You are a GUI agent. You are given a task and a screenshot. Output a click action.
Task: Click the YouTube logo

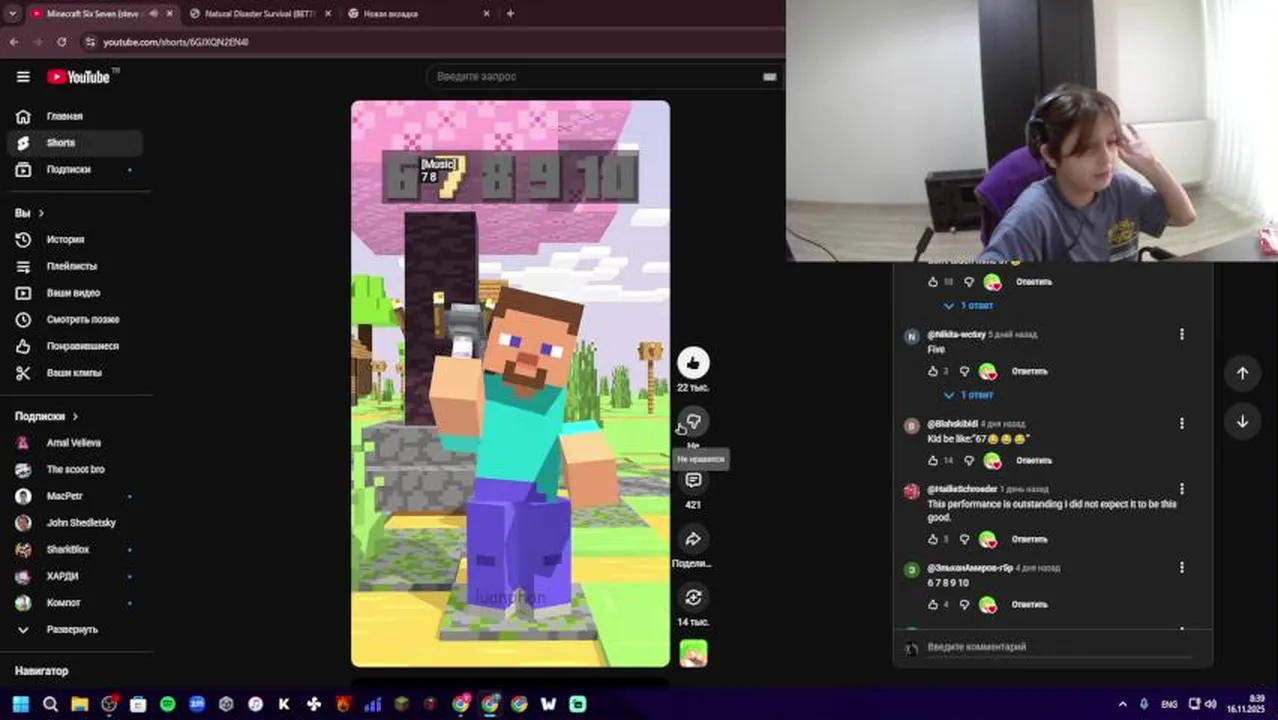(x=78, y=77)
